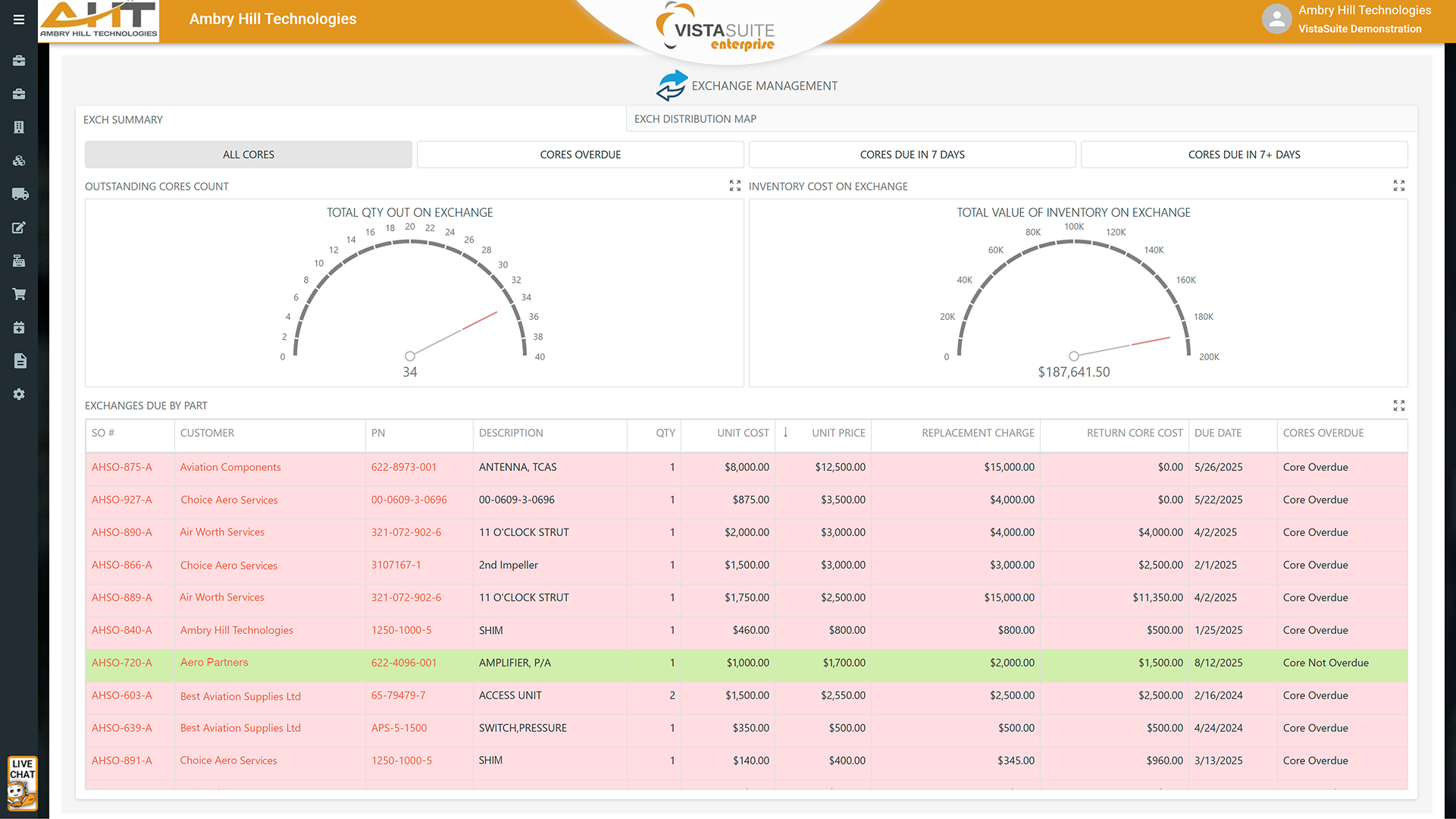Switch to Exch Distribution Map tab

(x=695, y=119)
